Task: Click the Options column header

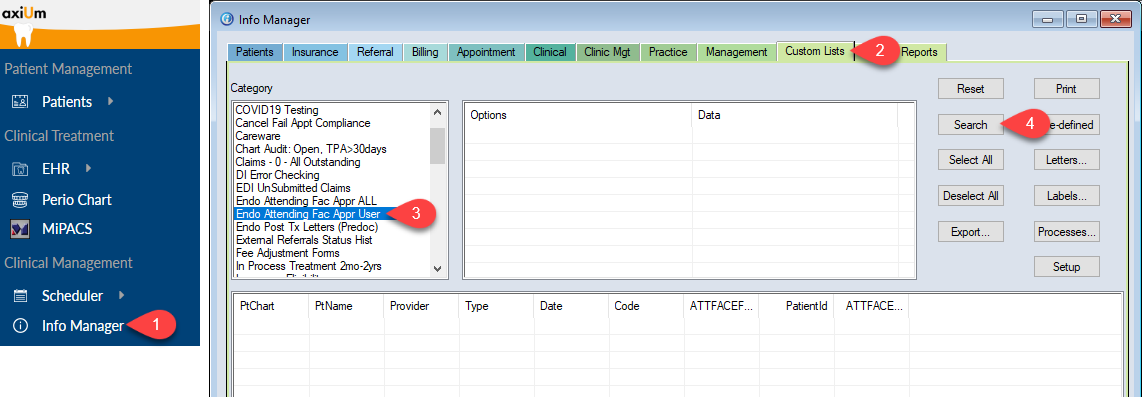Action: coord(578,115)
